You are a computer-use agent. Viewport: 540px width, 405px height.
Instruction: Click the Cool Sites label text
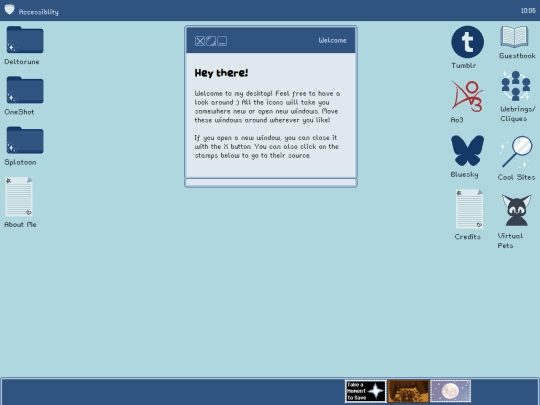(516, 177)
